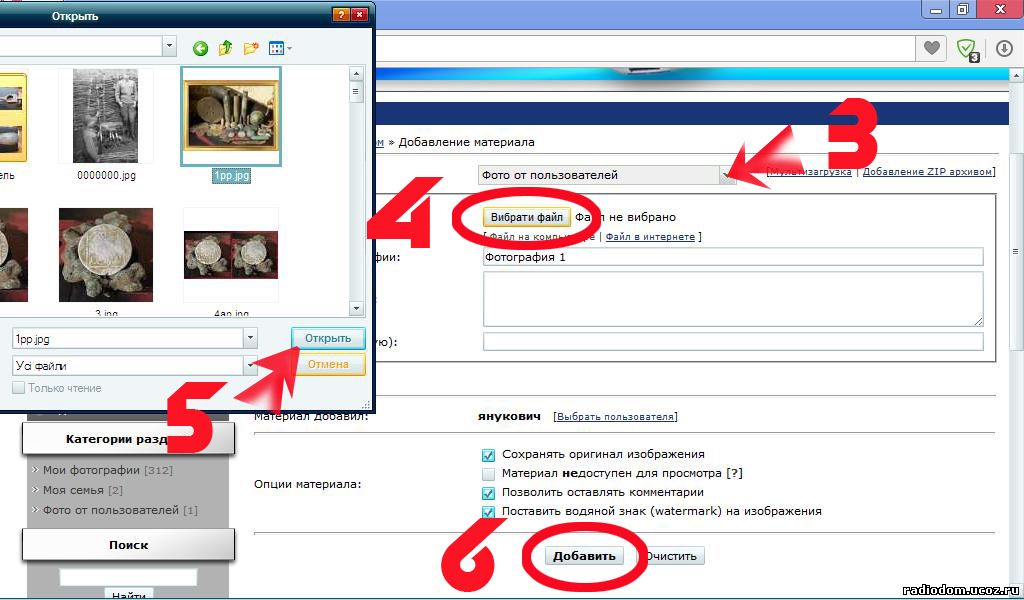Click the Открыть button
Viewport: 1024px width, 600px height.
pos(328,338)
